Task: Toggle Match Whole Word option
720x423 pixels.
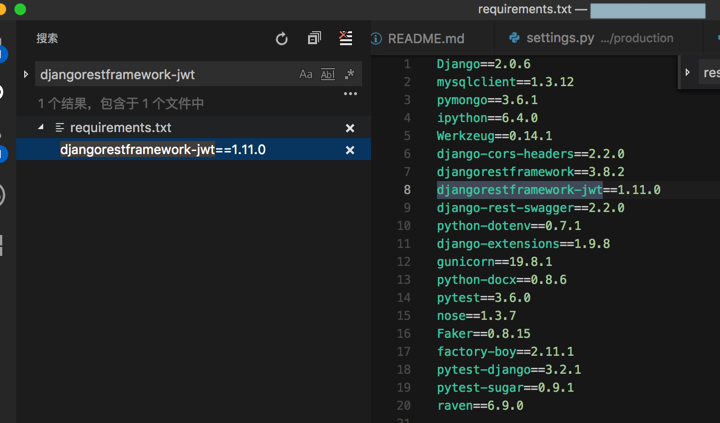Action: 327,74
